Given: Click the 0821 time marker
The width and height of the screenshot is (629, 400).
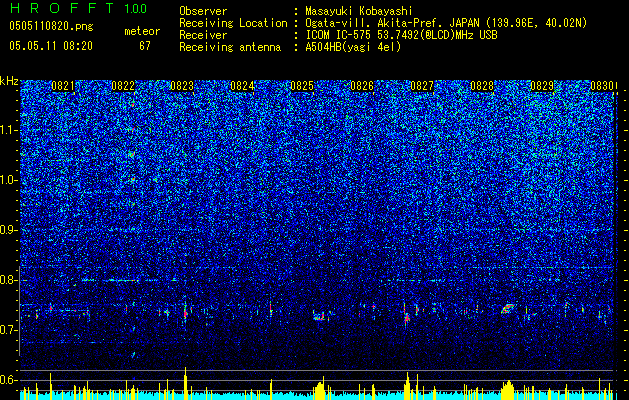Looking at the screenshot, I should [x=63, y=86].
